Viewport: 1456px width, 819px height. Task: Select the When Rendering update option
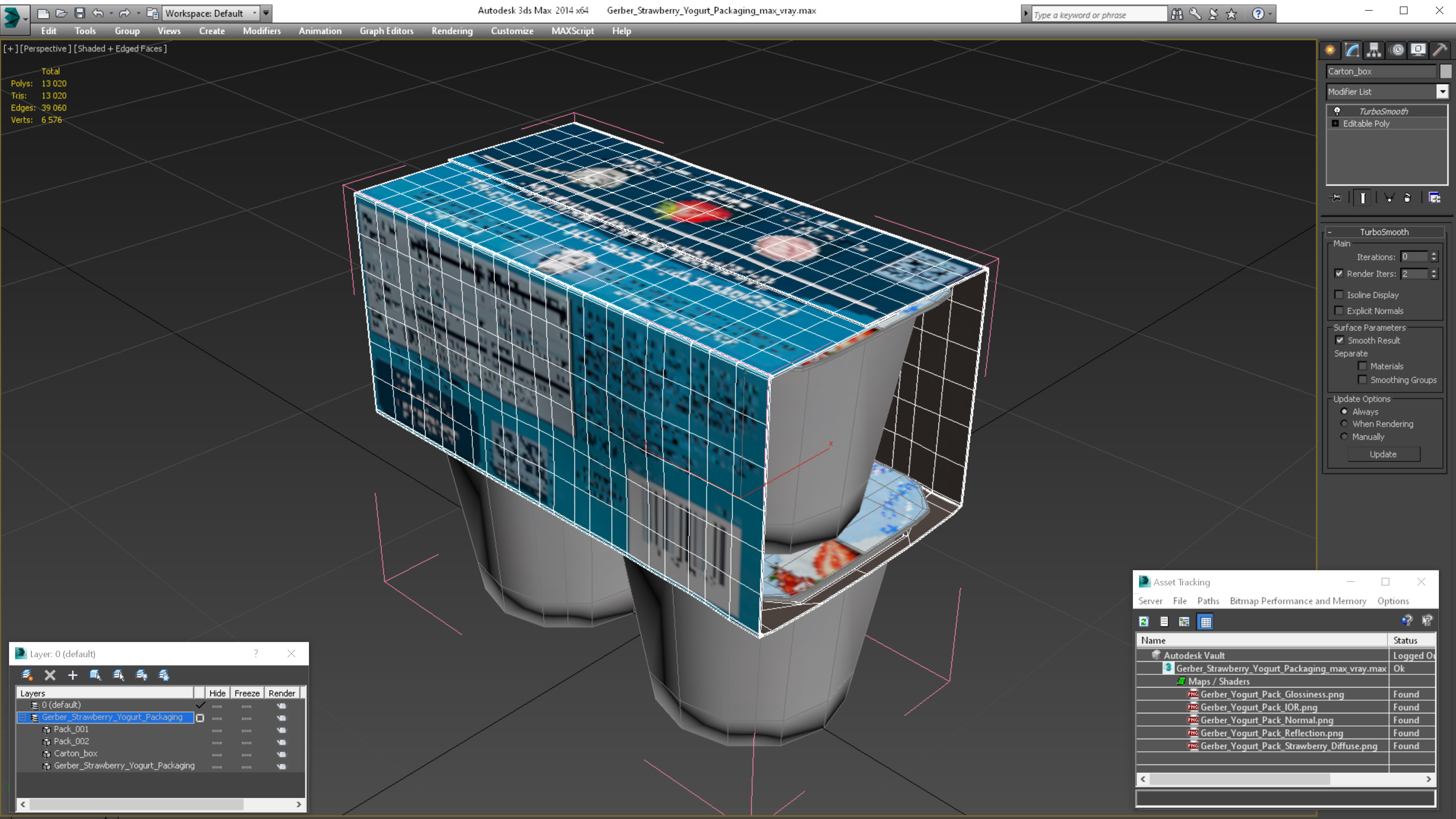point(1345,424)
